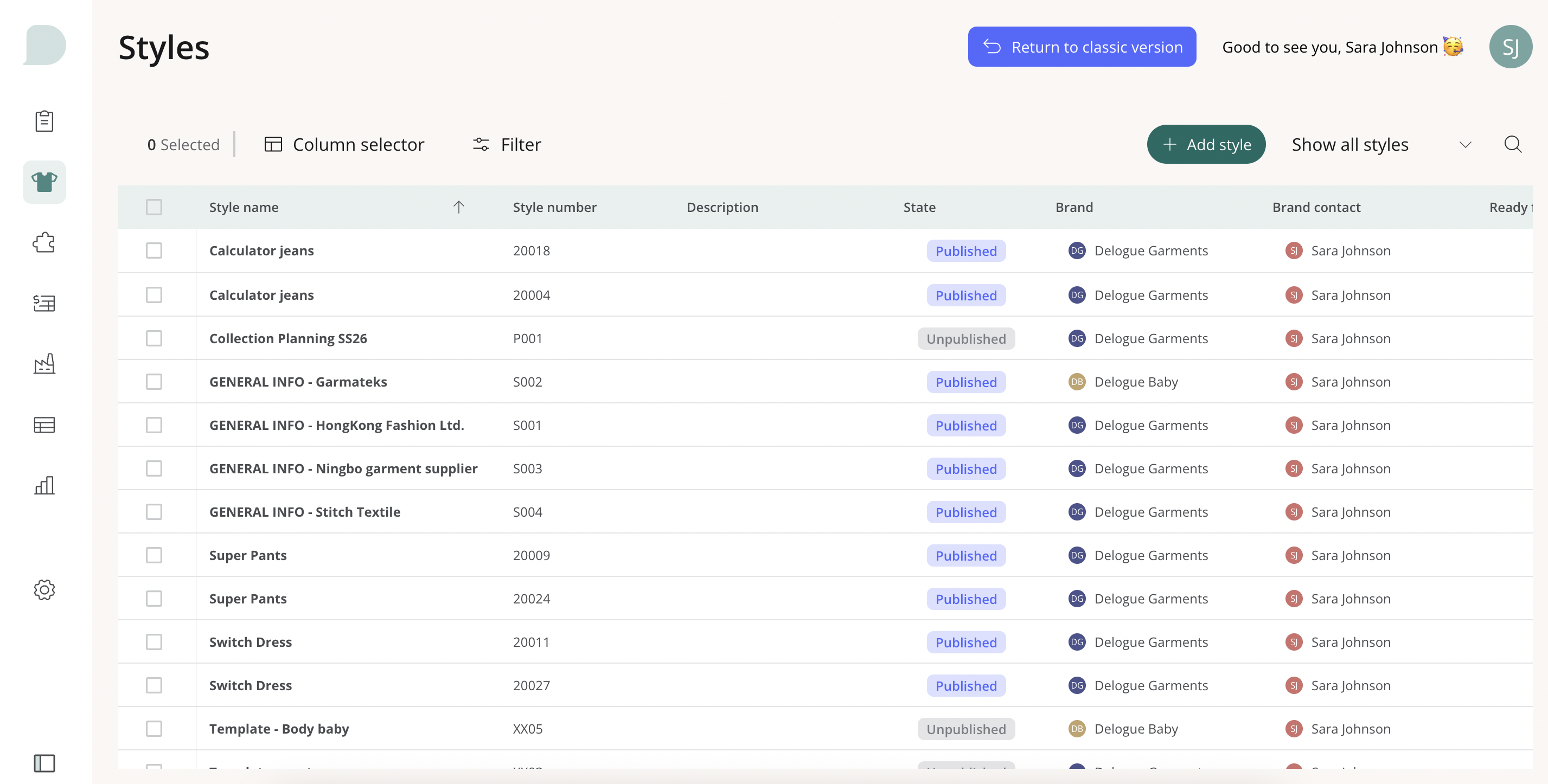Image resolution: width=1548 pixels, height=784 pixels.
Task: Open the dollar list pricing icon
Action: pyautogui.click(x=44, y=304)
